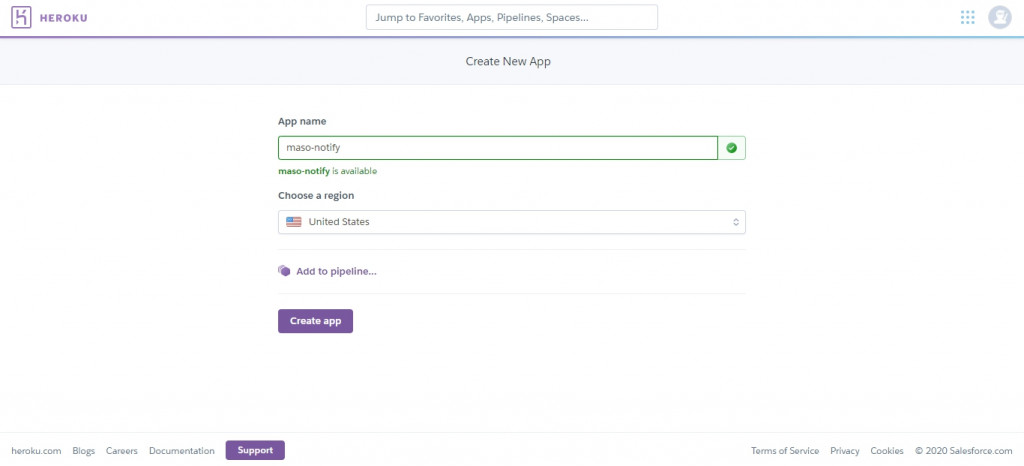The image size is (1024, 466).
Task: Click the Create app button
Action: [315, 321]
